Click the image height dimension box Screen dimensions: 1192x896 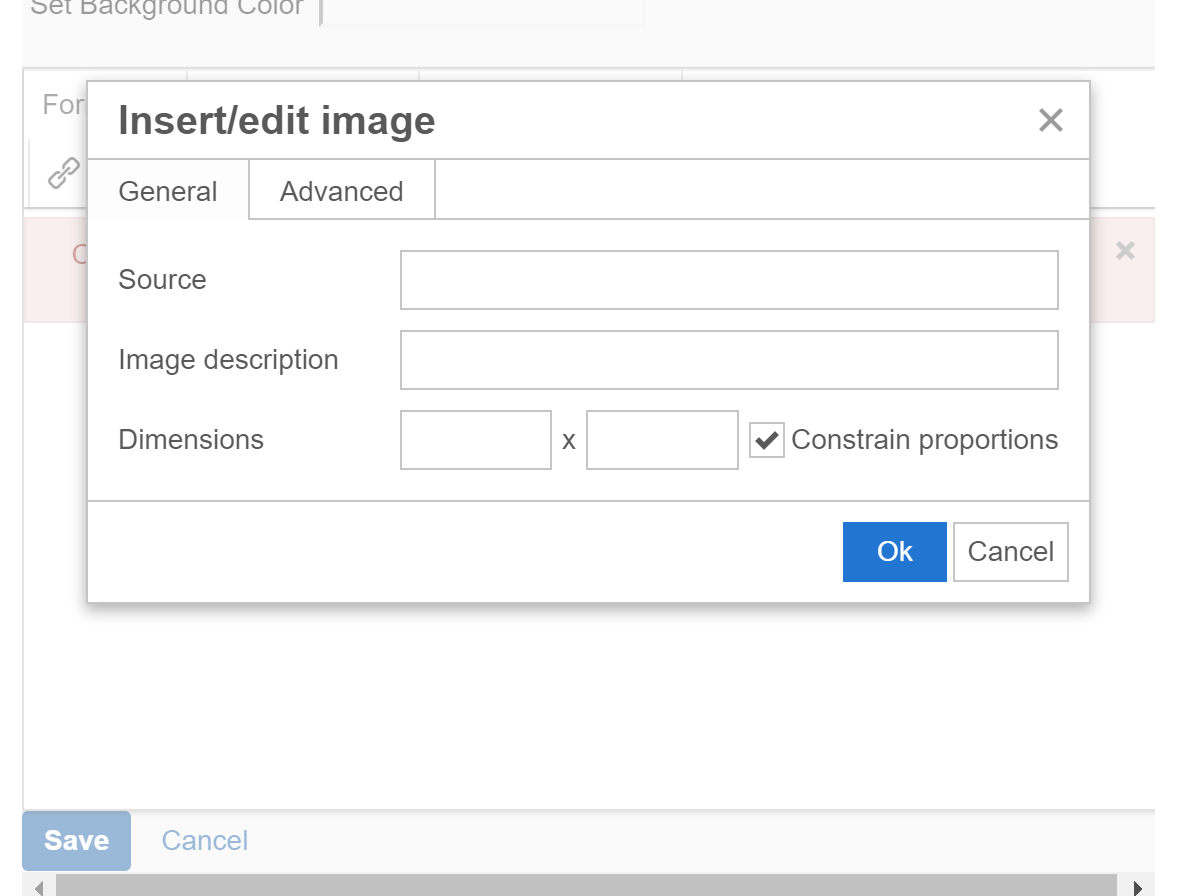[662, 440]
